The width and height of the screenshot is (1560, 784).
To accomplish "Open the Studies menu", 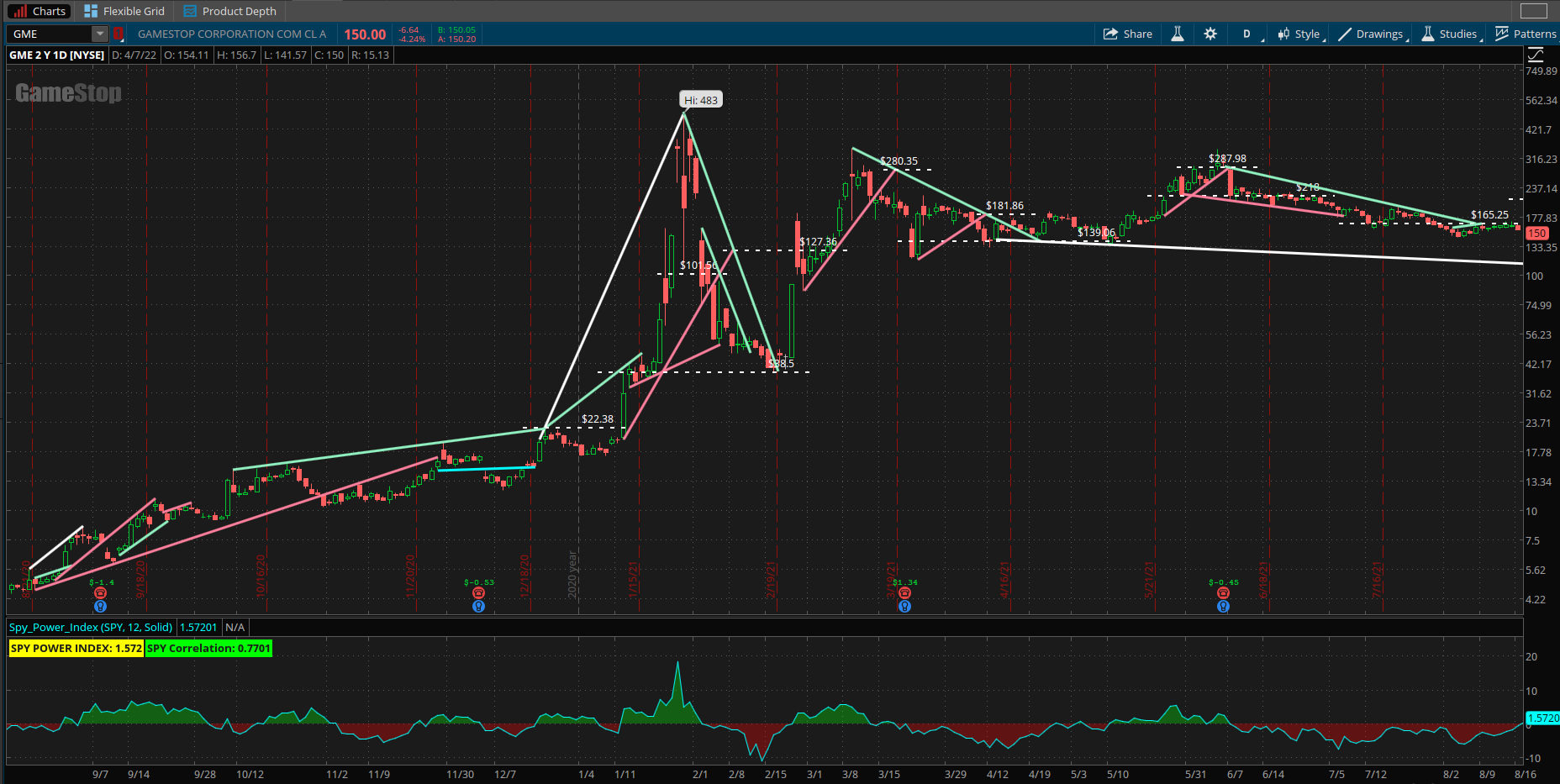I will coord(1452,34).
